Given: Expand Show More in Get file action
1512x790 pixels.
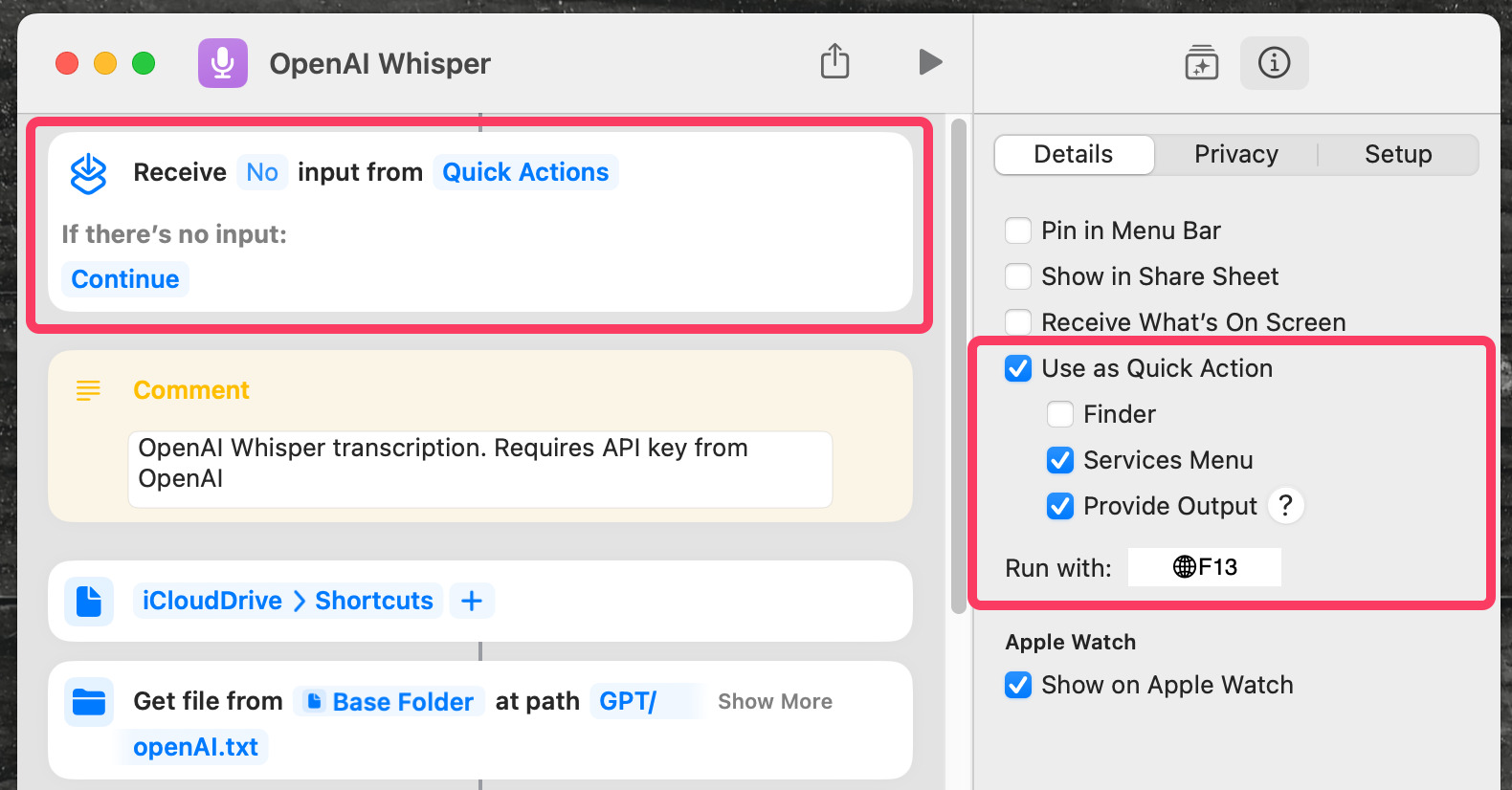Looking at the screenshot, I should (x=774, y=702).
